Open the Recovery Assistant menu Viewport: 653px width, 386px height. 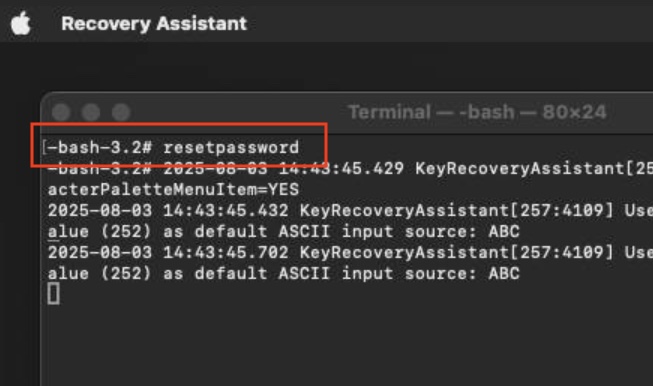(x=154, y=23)
